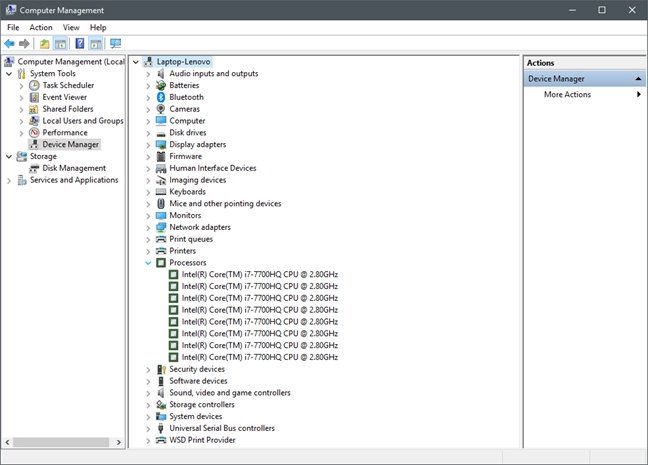Click the Universal Serial Bus controllers icon

point(161,428)
